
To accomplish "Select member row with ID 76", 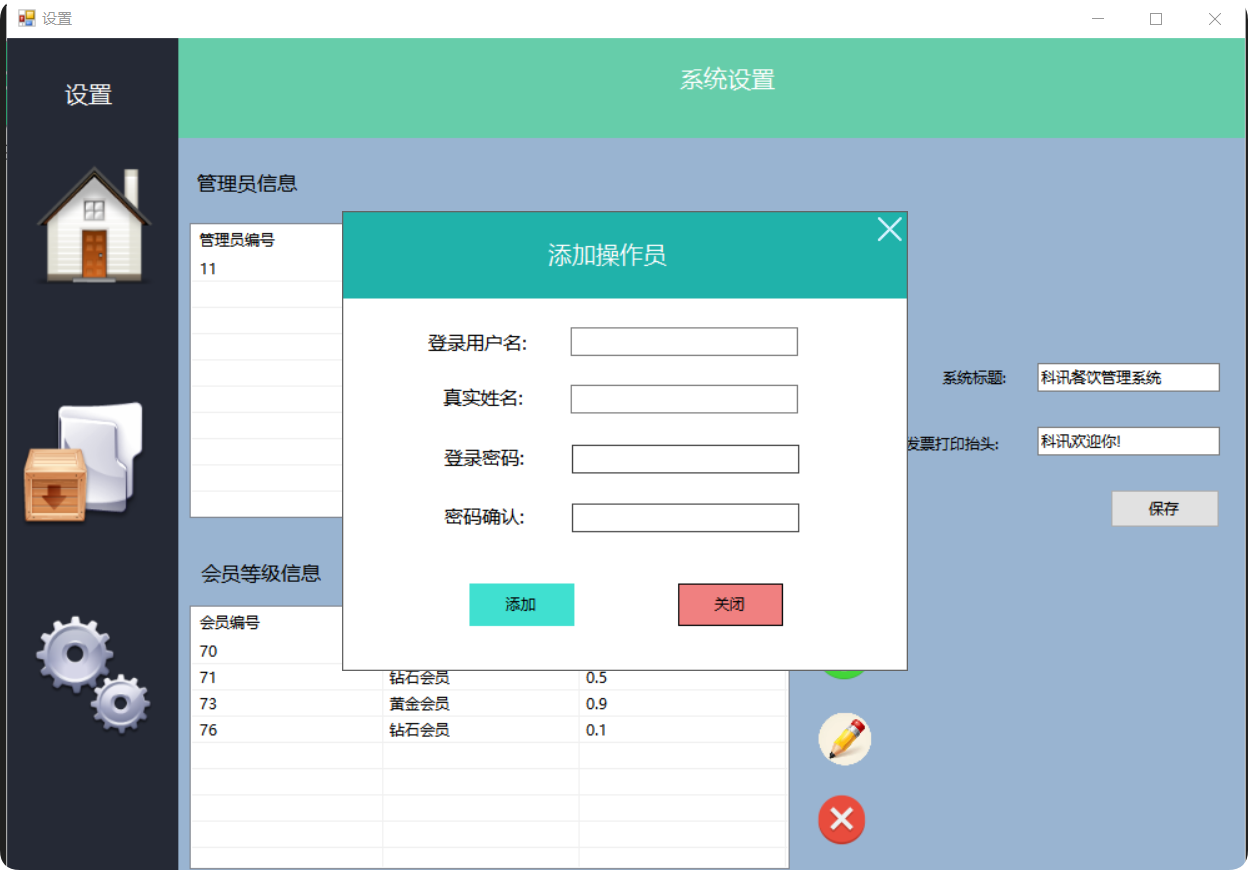I will tap(489, 729).
